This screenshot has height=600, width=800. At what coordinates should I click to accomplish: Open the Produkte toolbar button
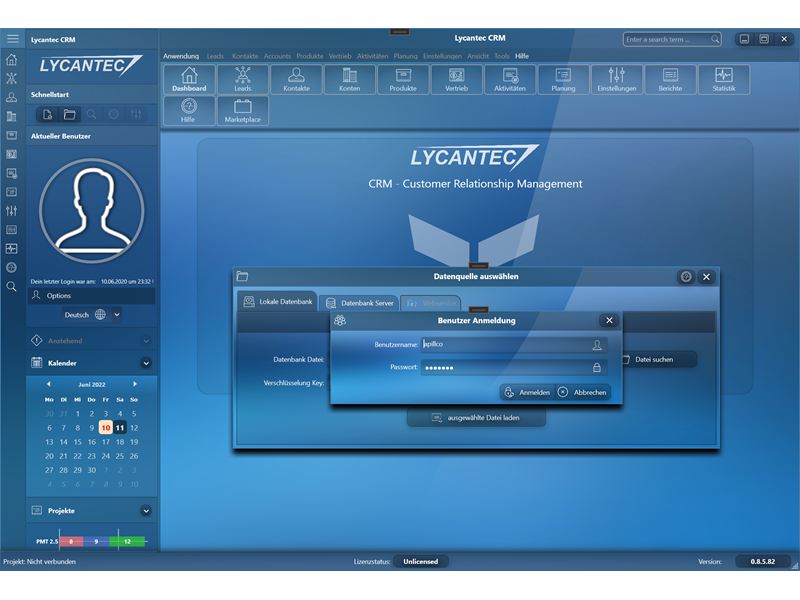[x=403, y=80]
